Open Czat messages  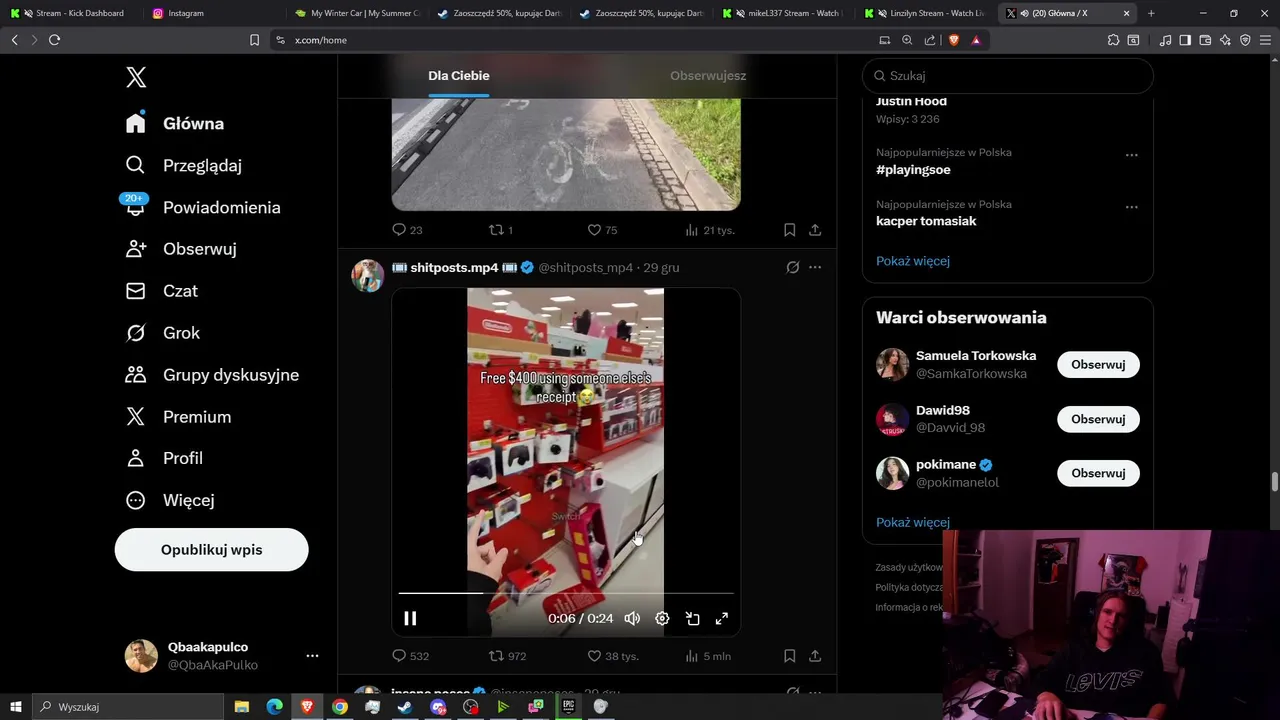[x=162, y=291]
